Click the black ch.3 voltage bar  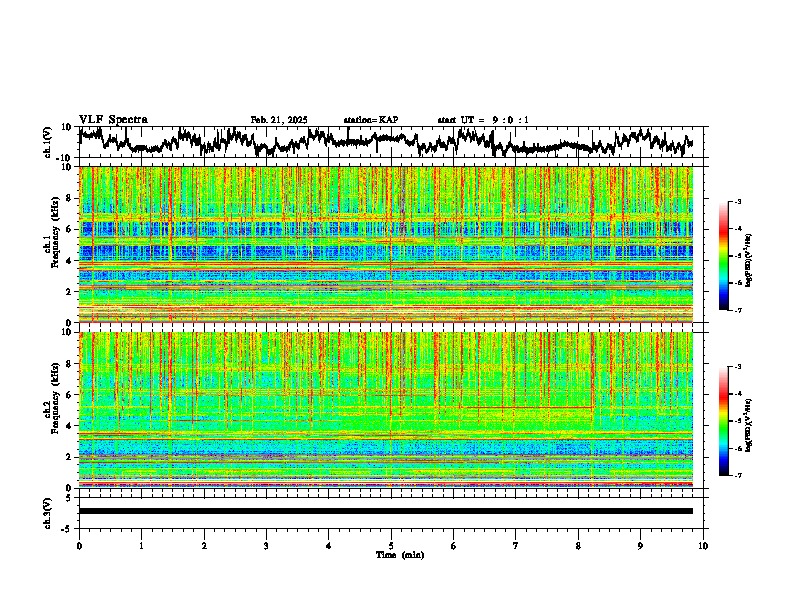click(386, 511)
